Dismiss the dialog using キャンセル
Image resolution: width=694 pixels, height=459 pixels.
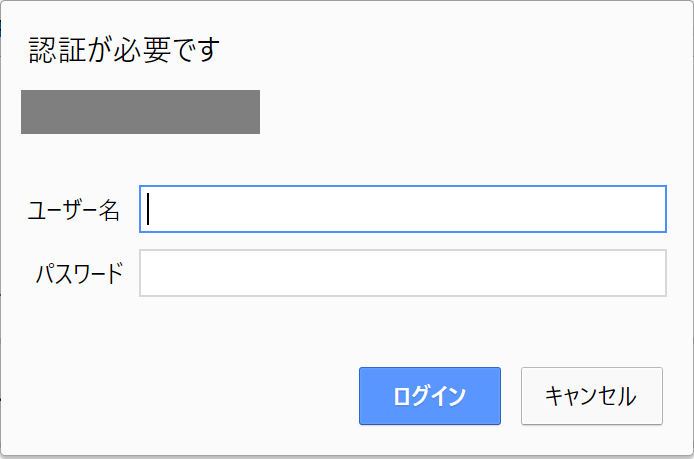pyautogui.click(x=591, y=396)
